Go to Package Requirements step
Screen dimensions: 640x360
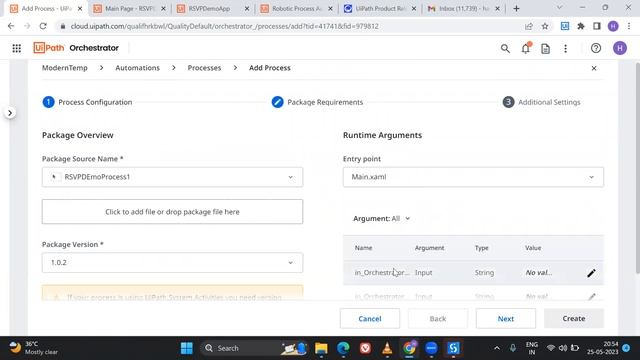317,102
